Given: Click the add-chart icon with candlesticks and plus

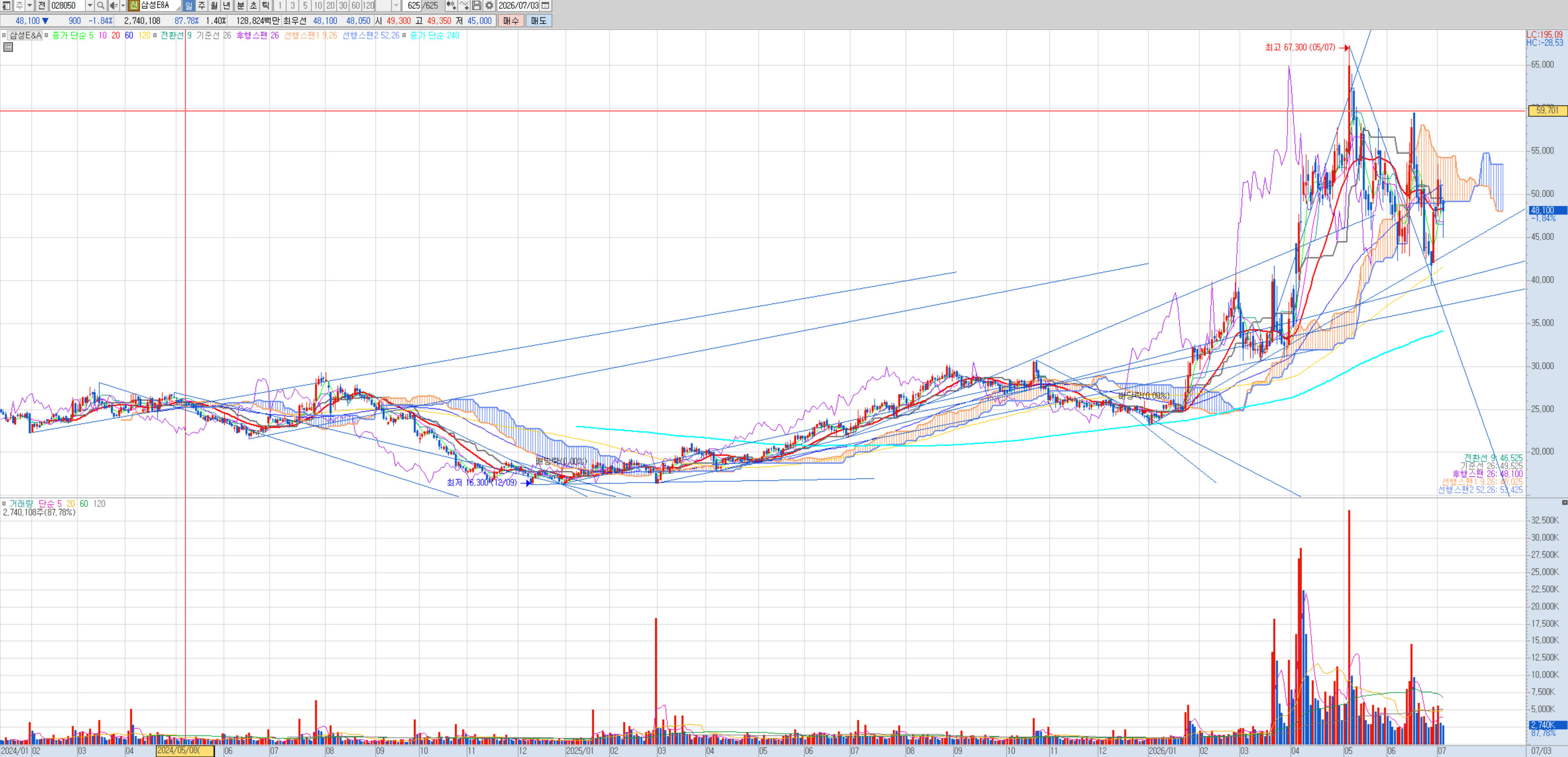Looking at the screenshot, I should [451, 5].
